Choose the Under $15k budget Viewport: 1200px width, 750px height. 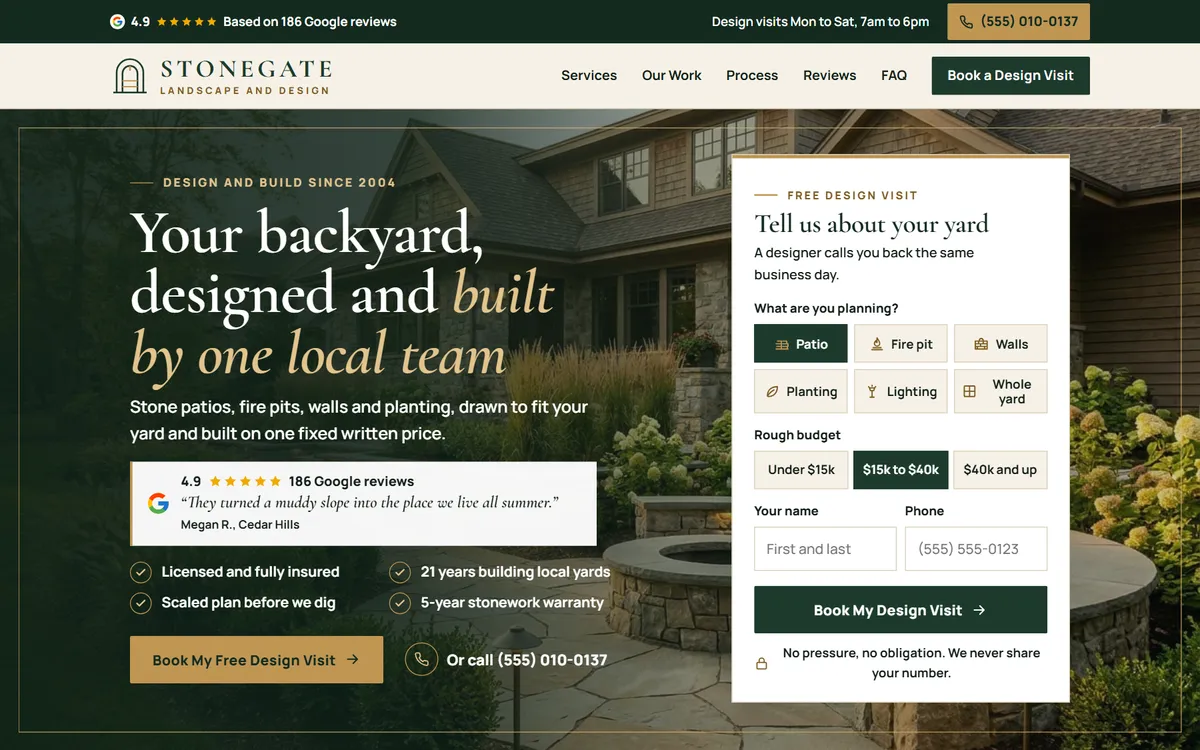801,470
